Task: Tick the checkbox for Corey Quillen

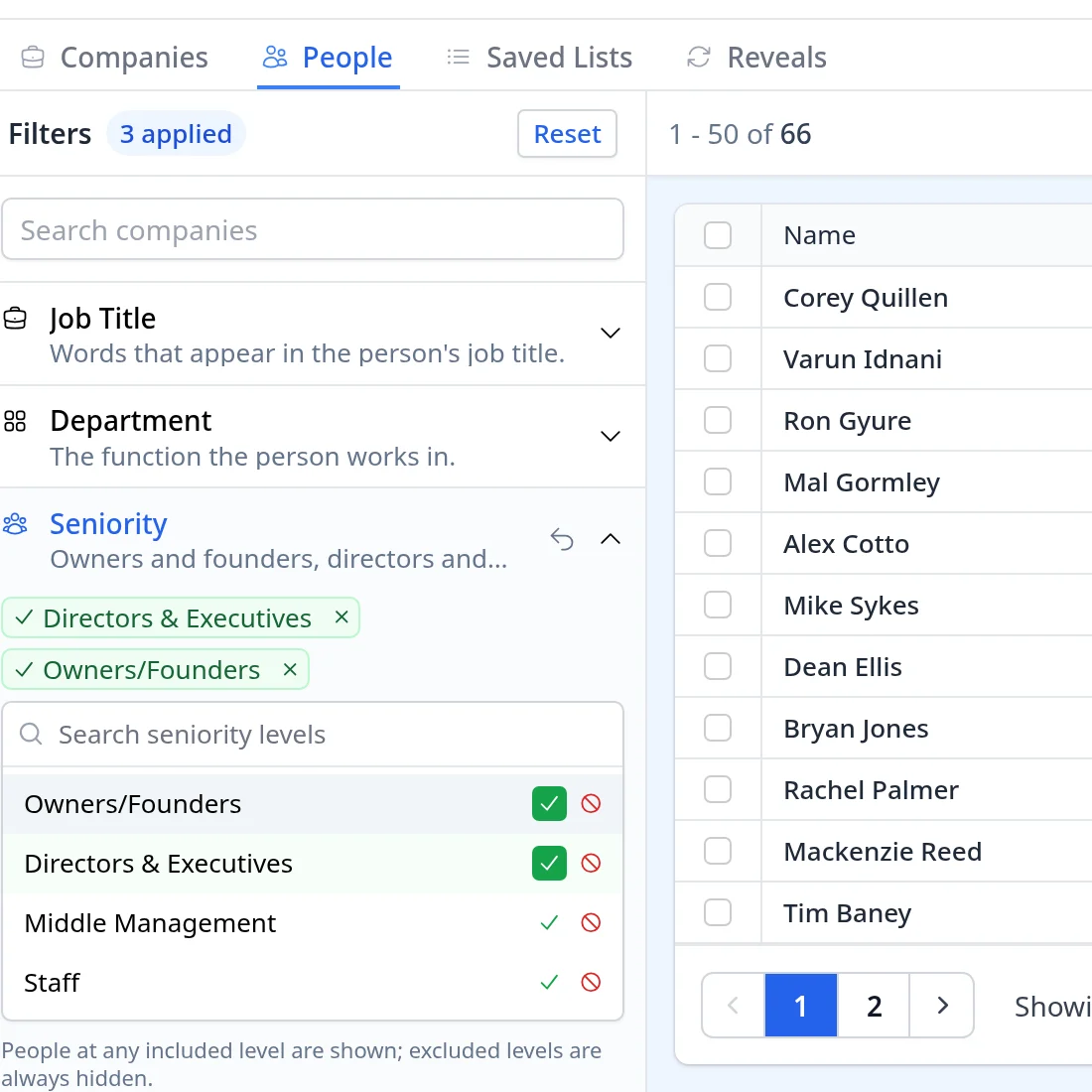Action: tap(718, 298)
